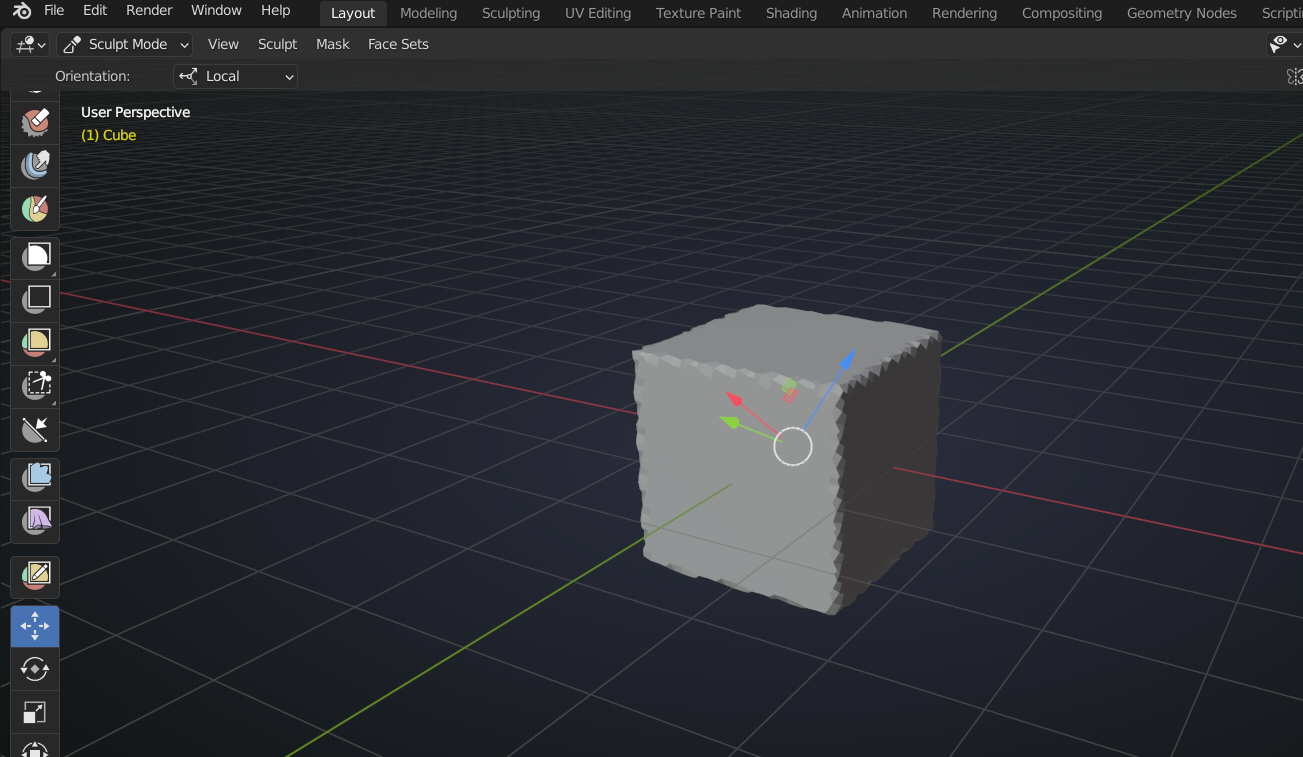Click the "Orientation:" label
The image size is (1303, 757).
(x=92, y=76)
